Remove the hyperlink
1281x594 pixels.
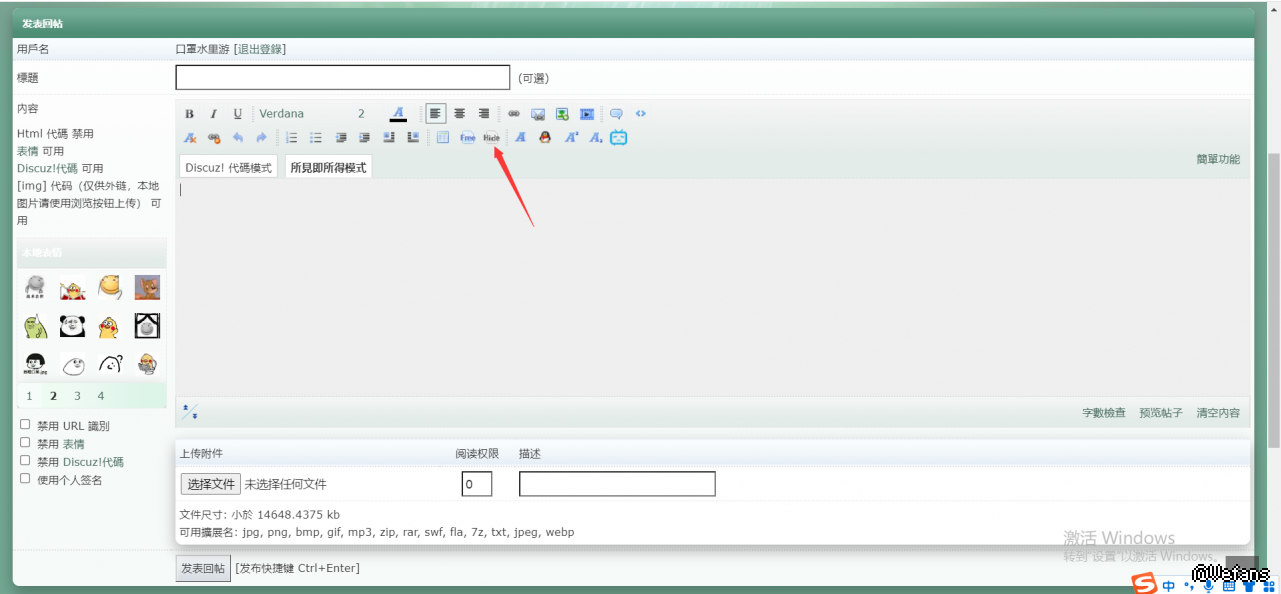(x=213, y=138)
